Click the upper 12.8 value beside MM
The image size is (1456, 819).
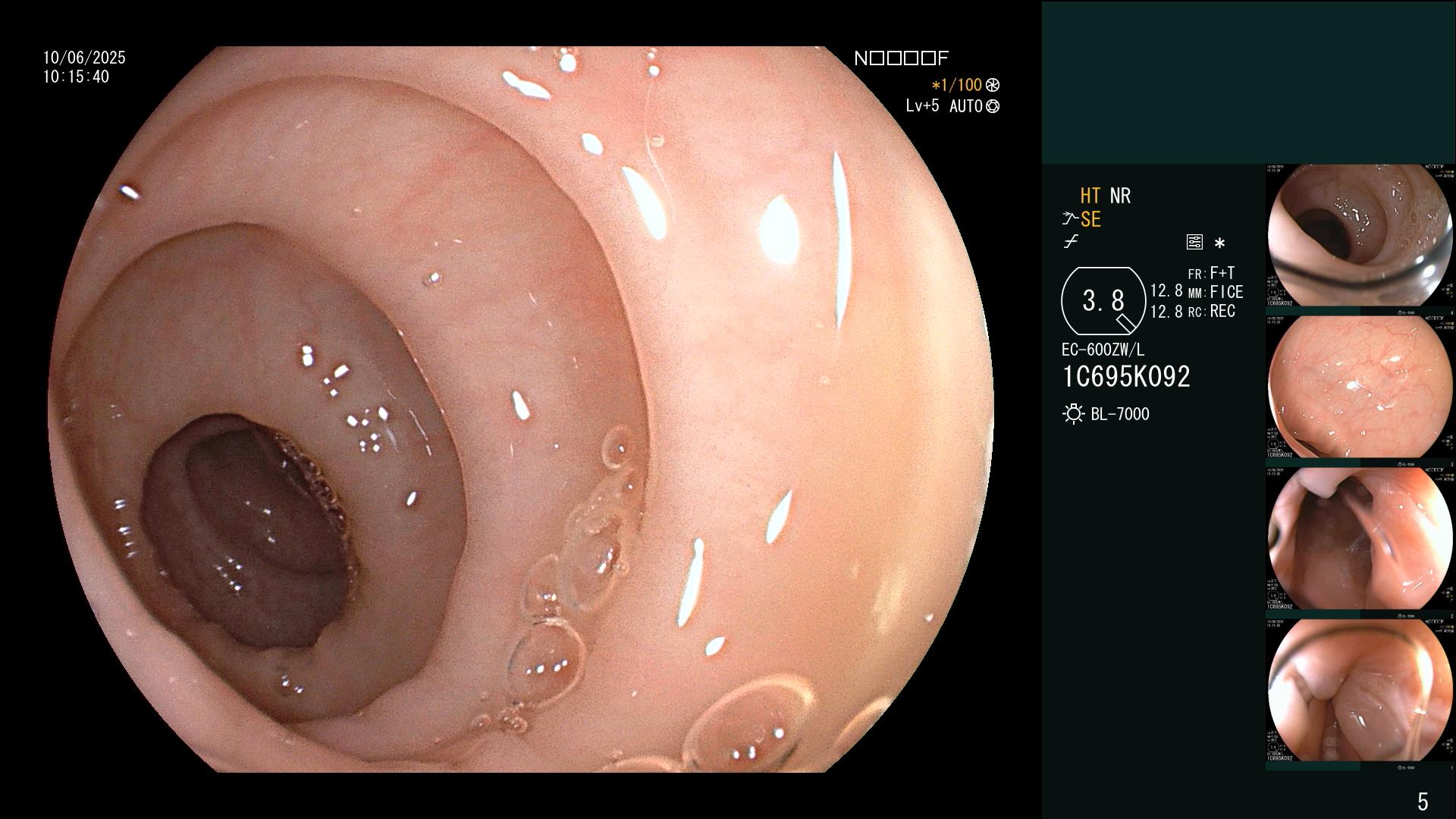(x=1166, y=291)
